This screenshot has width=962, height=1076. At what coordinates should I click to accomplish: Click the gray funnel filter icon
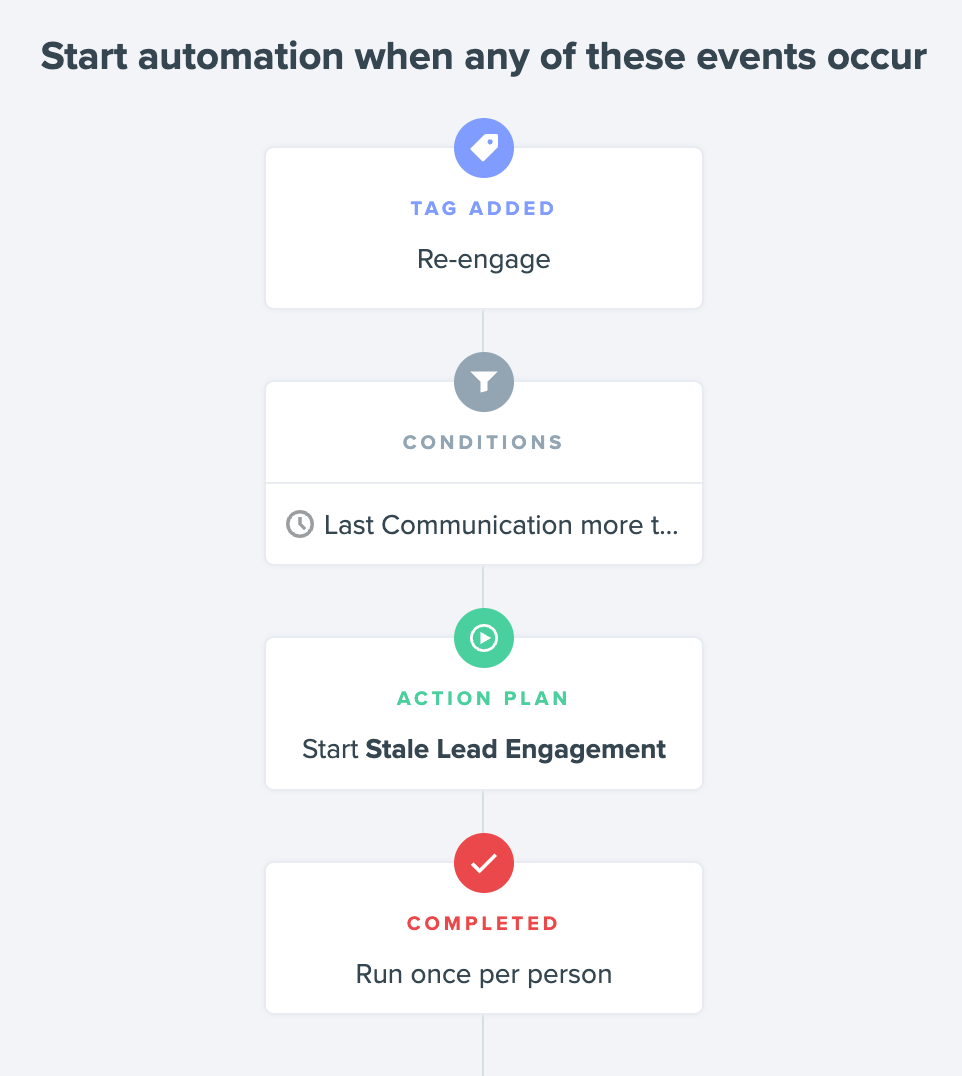[484, 382]
